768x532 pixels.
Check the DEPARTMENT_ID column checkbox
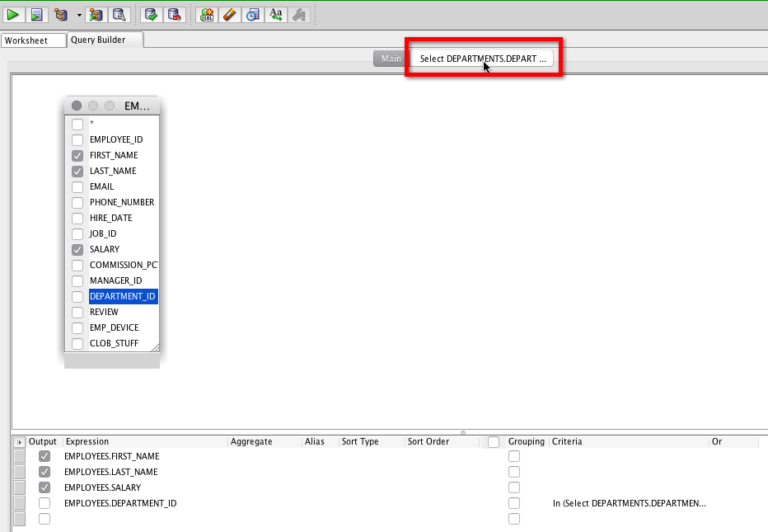coord(77,296)
